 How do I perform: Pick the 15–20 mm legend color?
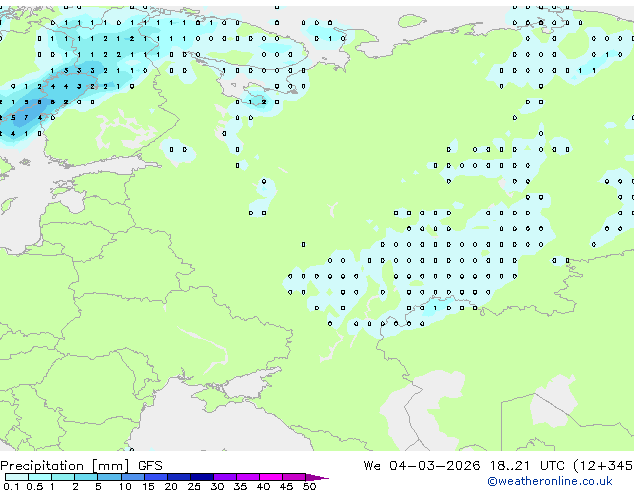point(155,477)
